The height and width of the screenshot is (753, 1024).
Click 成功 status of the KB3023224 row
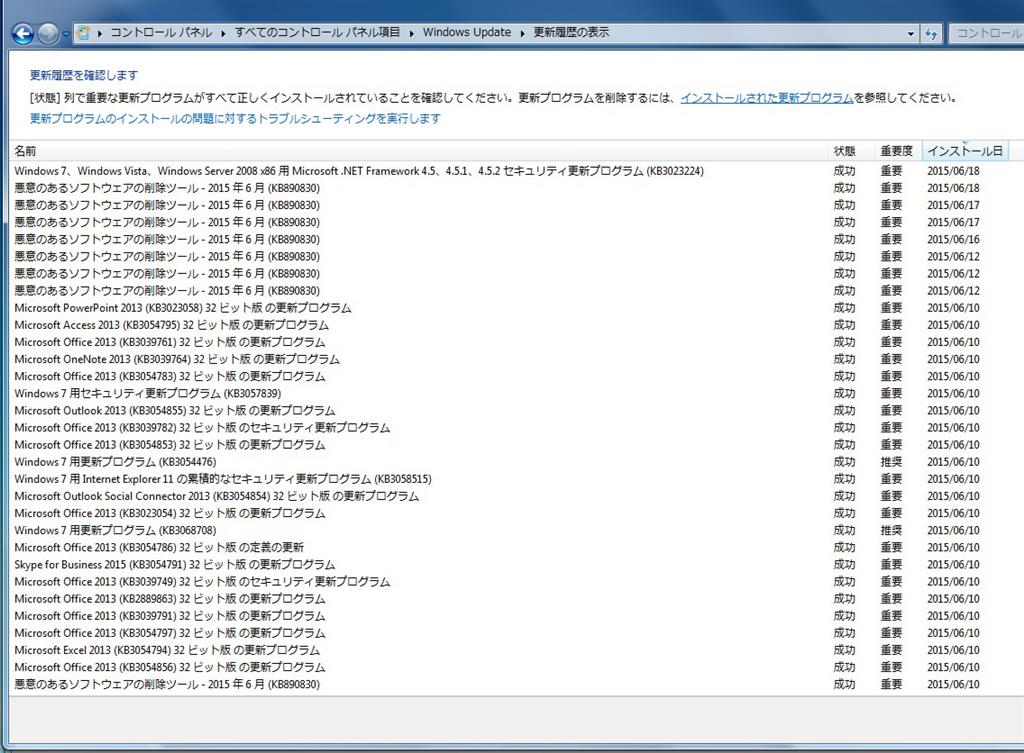(844, 171)
